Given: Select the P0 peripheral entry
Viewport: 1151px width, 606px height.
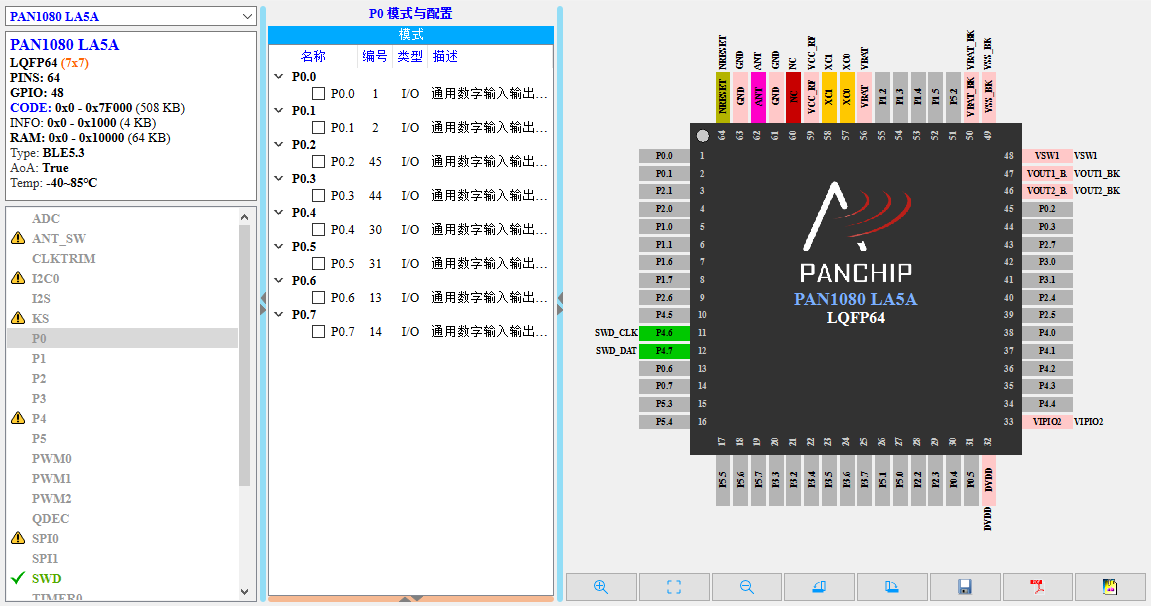Looking at the screenshot, I should (x=123, y=338).
